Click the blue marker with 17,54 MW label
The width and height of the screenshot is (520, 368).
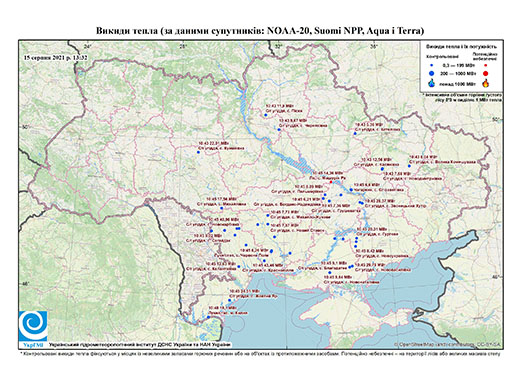click(221, 208)
